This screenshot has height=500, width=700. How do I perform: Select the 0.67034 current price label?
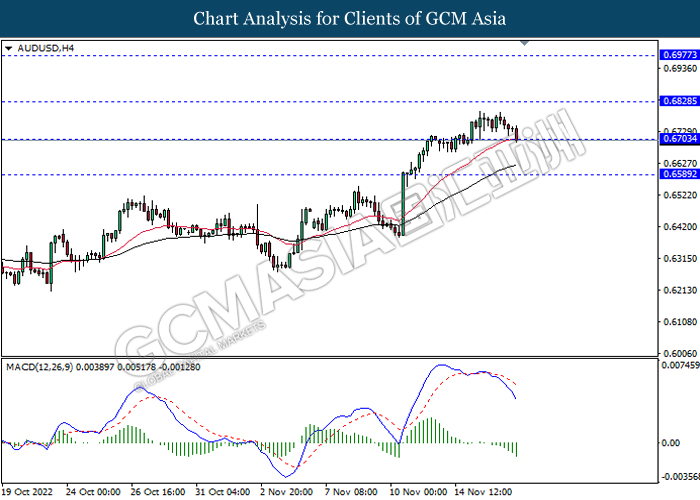tap(680, 139)
